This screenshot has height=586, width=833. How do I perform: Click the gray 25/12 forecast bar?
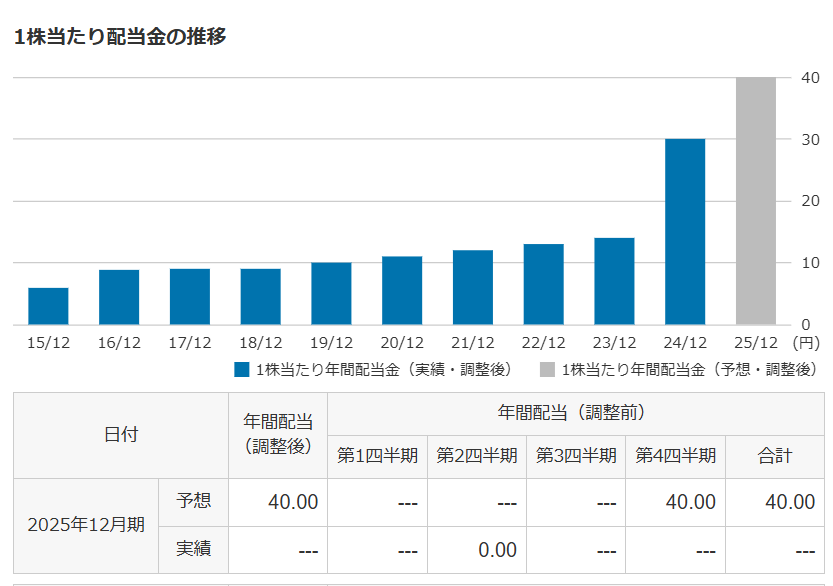pos(756,201)
